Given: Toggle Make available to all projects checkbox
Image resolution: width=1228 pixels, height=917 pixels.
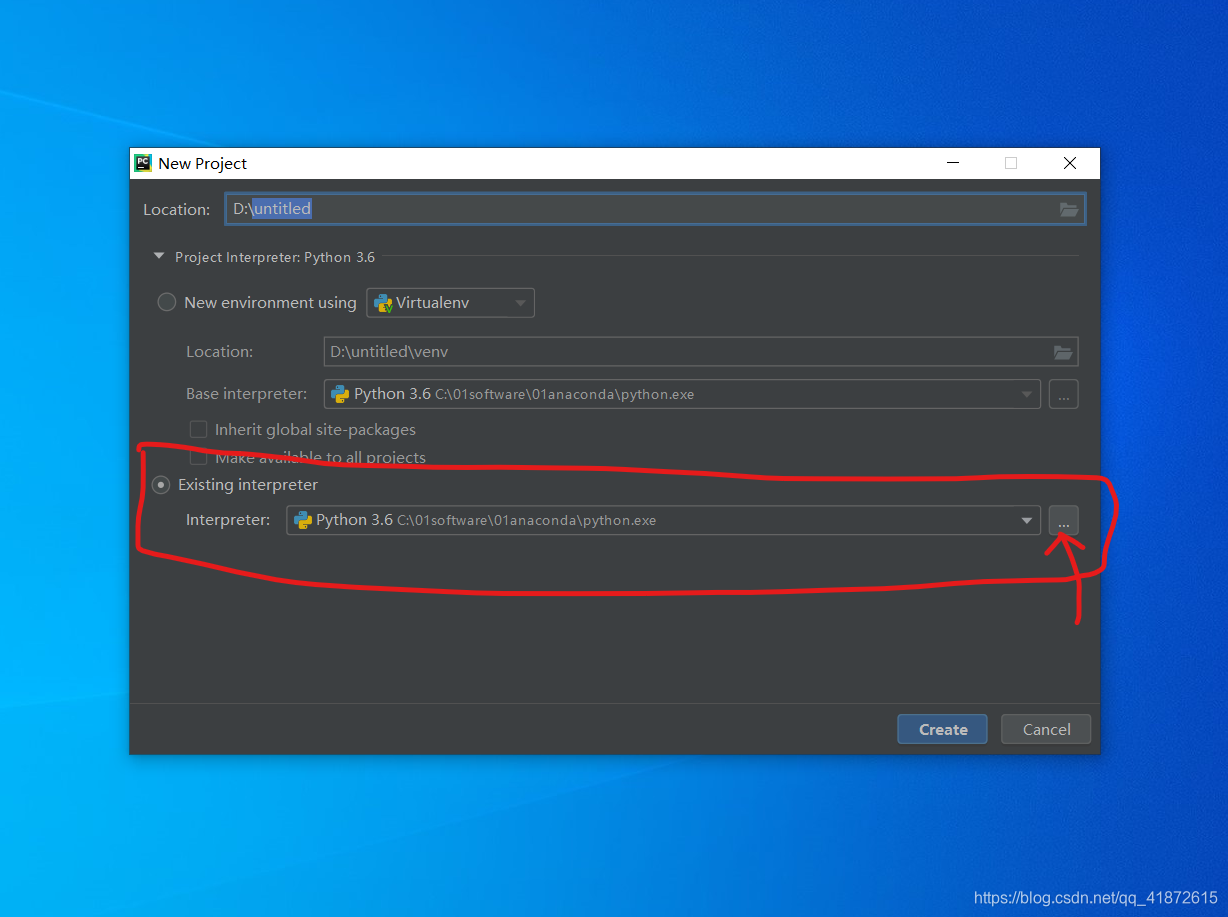Looking at the screenshot, I should [198, 457].
